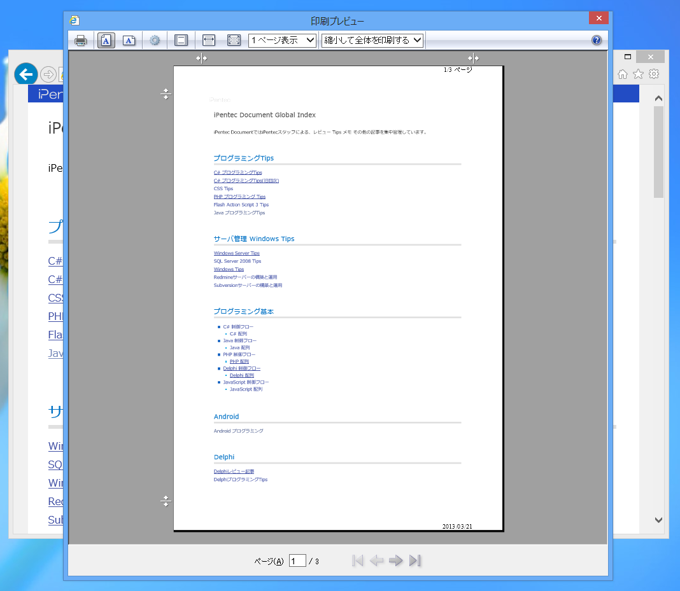This screenshot has width=680, height=591.
Task: Click the 印刷プレビュー window title text
Action: tap(337, 21)
